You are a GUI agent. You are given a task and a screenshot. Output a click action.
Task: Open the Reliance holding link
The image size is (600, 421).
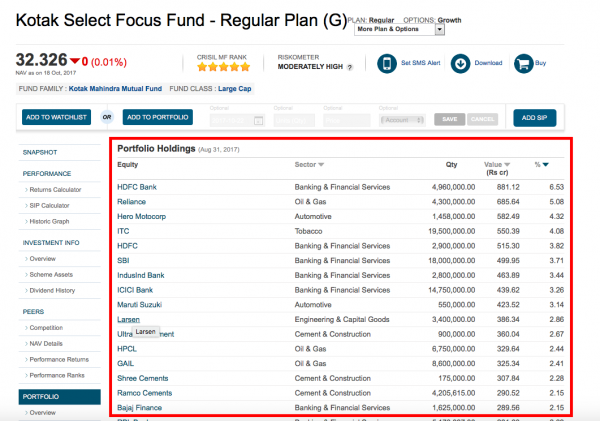point(131,202)
